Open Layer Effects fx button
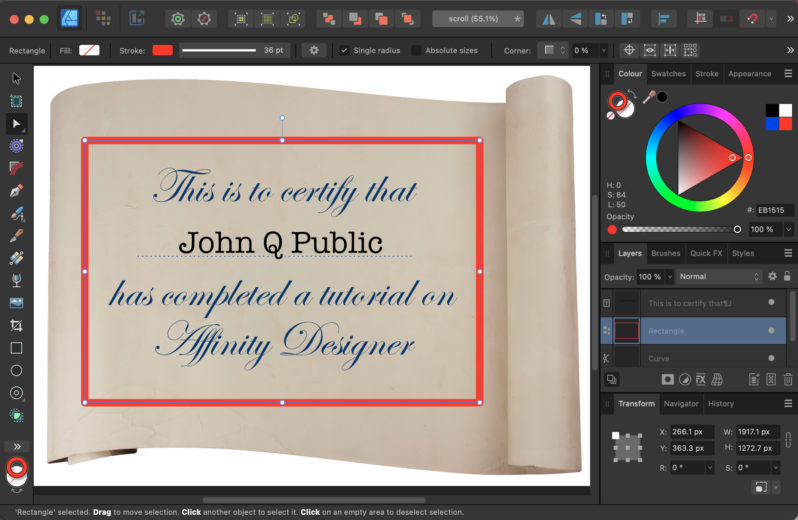 701,379
